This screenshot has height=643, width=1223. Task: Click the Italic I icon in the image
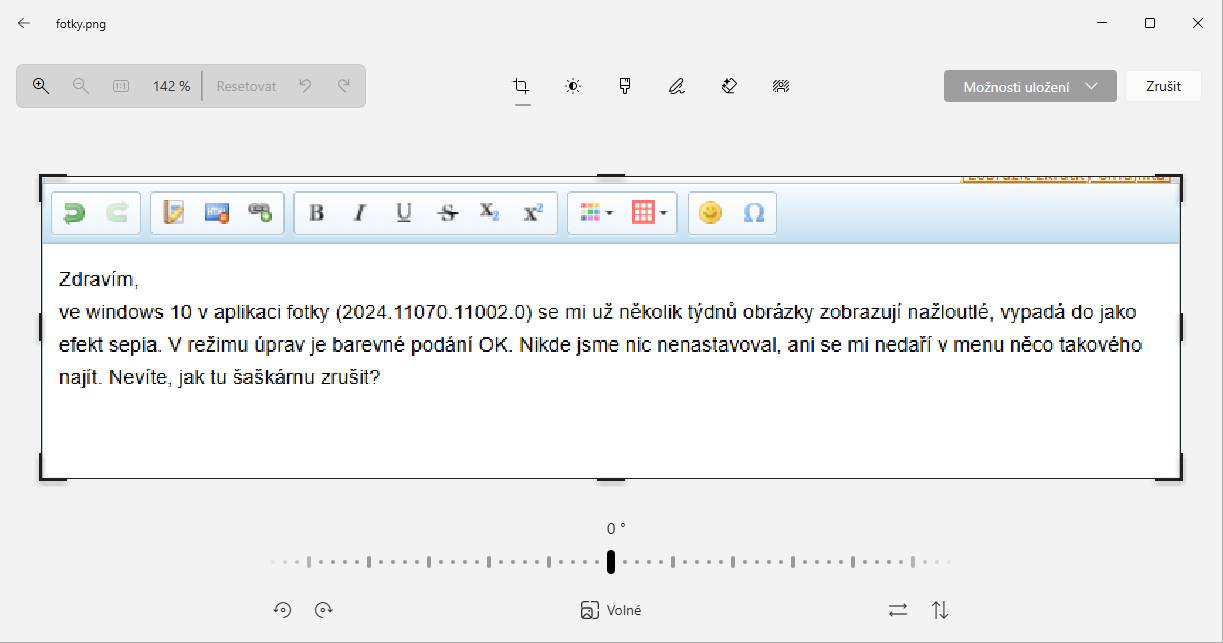pos(360,212)
